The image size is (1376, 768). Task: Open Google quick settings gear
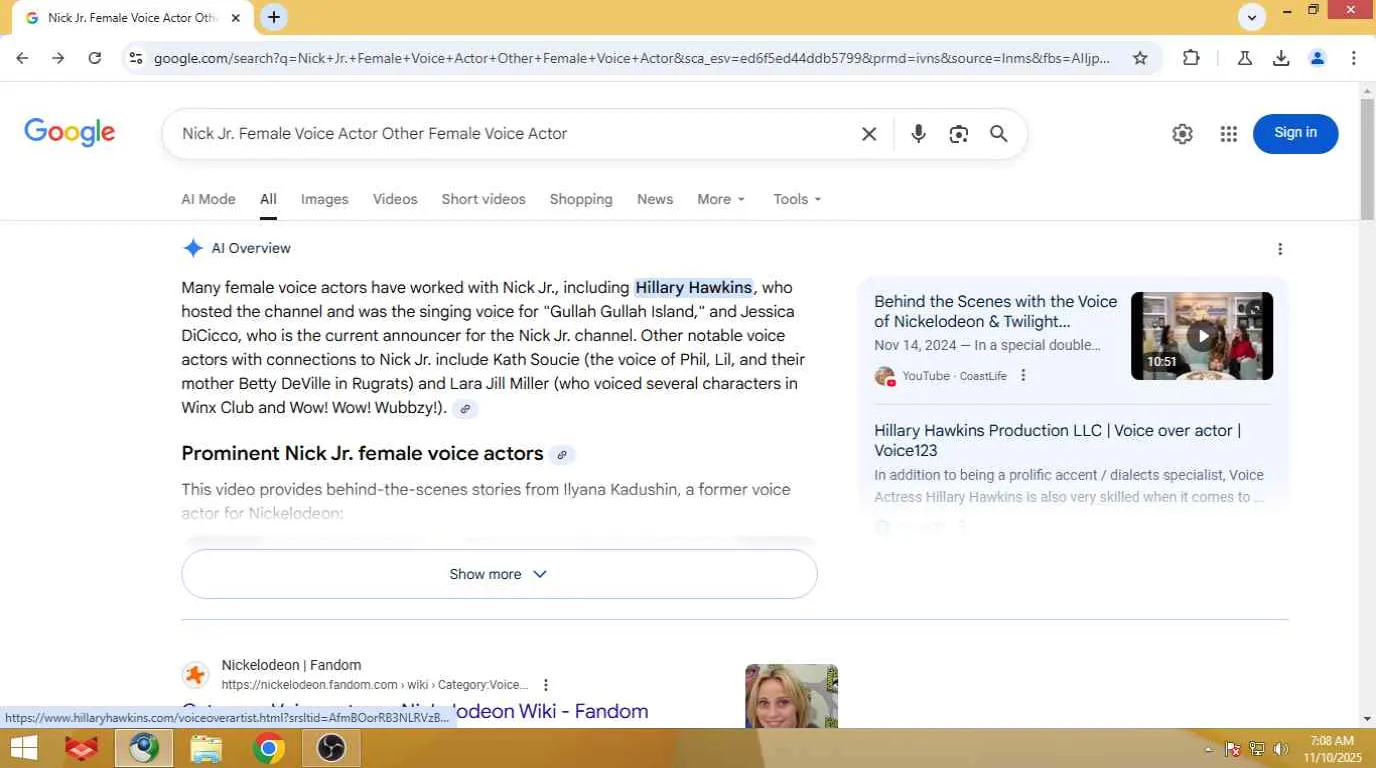(x=1182, y=134)
